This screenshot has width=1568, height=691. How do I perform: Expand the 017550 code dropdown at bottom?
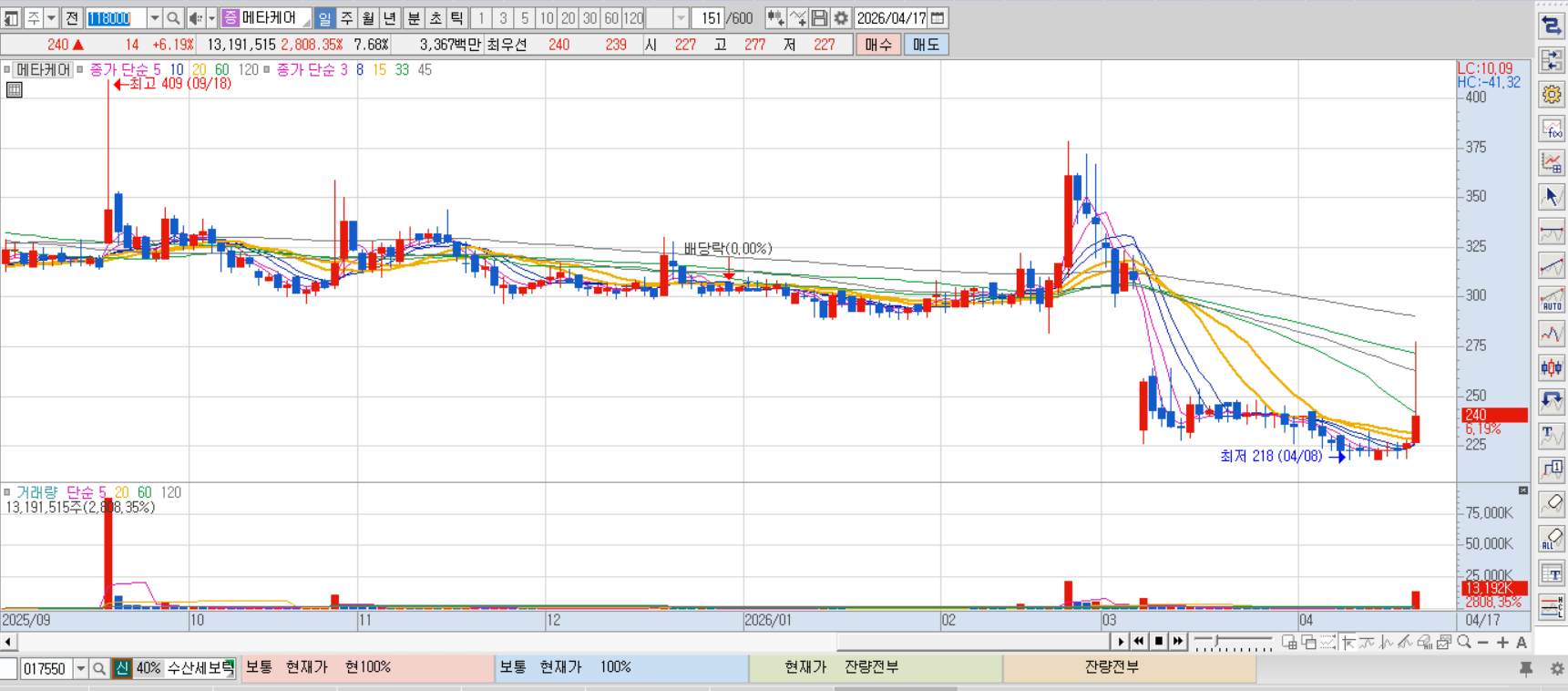[x=80, y=668]
